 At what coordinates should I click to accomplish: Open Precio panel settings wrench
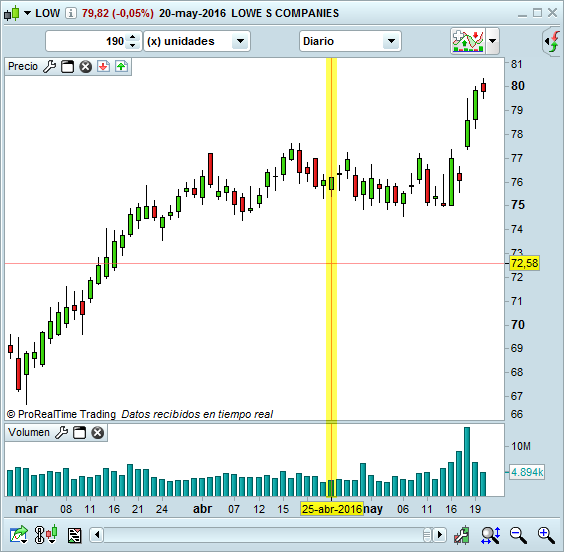tap(50, 67)
